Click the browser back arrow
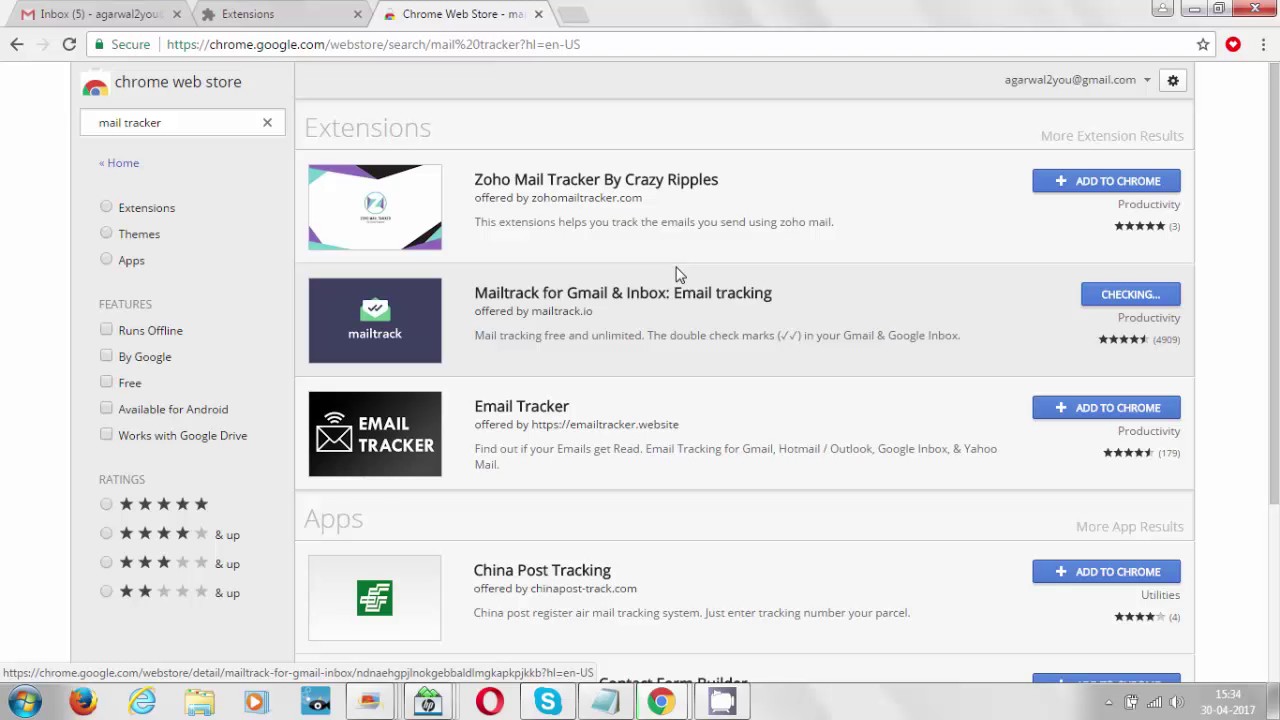 [17, 44]
